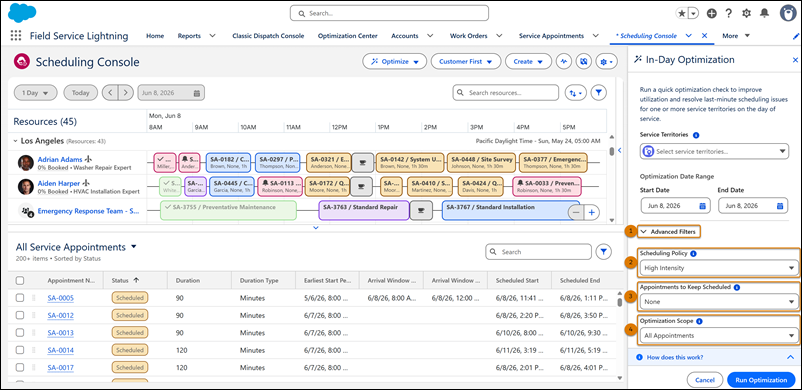Click the Appointments to Keep Scheduled info icon
This screenshot has height=390, width=802.
[x=737, y=288]
